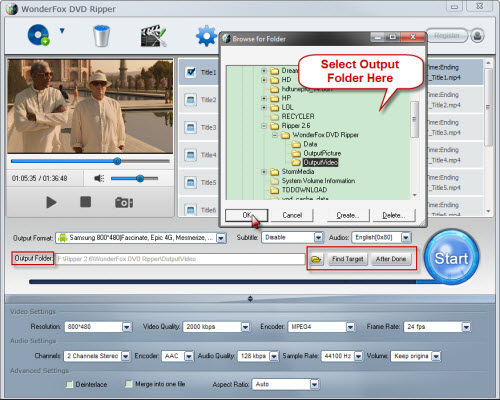The image size is (500, 400).
Task: Check the Title6 checkbox
Action: point(191,210)
